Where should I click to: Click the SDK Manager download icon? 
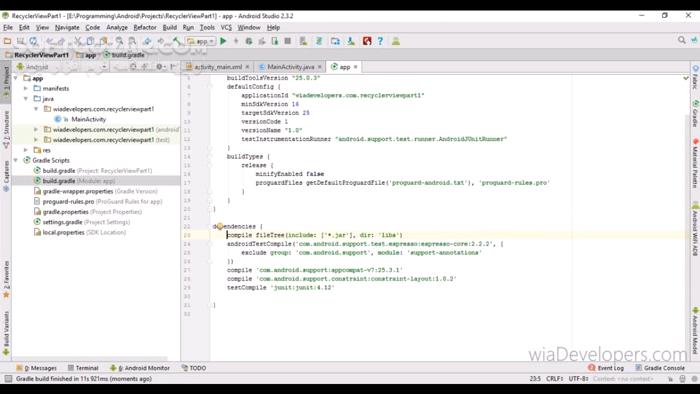point(351,41)
